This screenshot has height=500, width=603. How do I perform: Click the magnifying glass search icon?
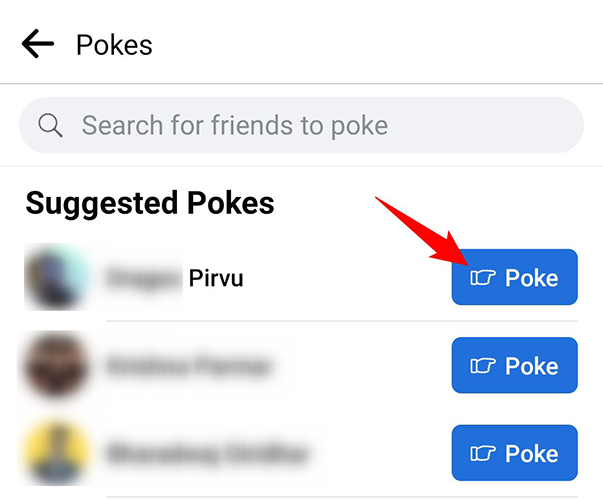tap(50, 126)
